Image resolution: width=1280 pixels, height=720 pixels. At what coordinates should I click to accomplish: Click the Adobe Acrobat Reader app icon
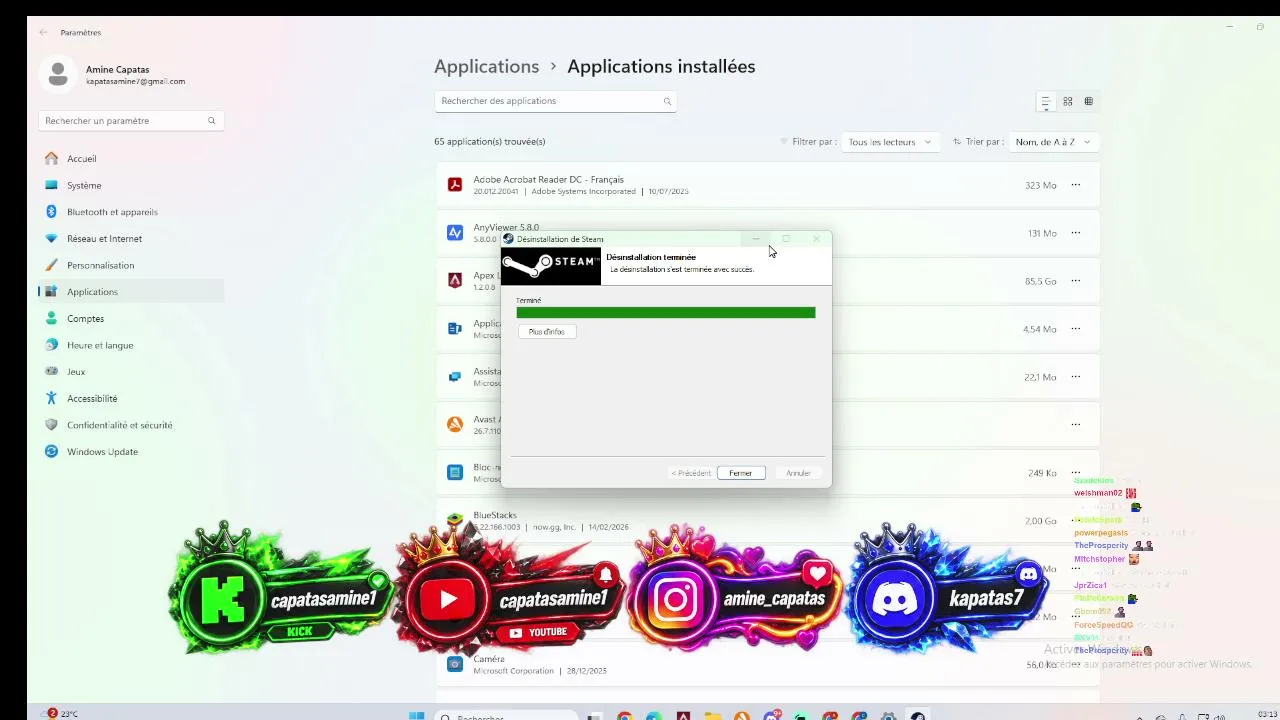pos(455,185)
